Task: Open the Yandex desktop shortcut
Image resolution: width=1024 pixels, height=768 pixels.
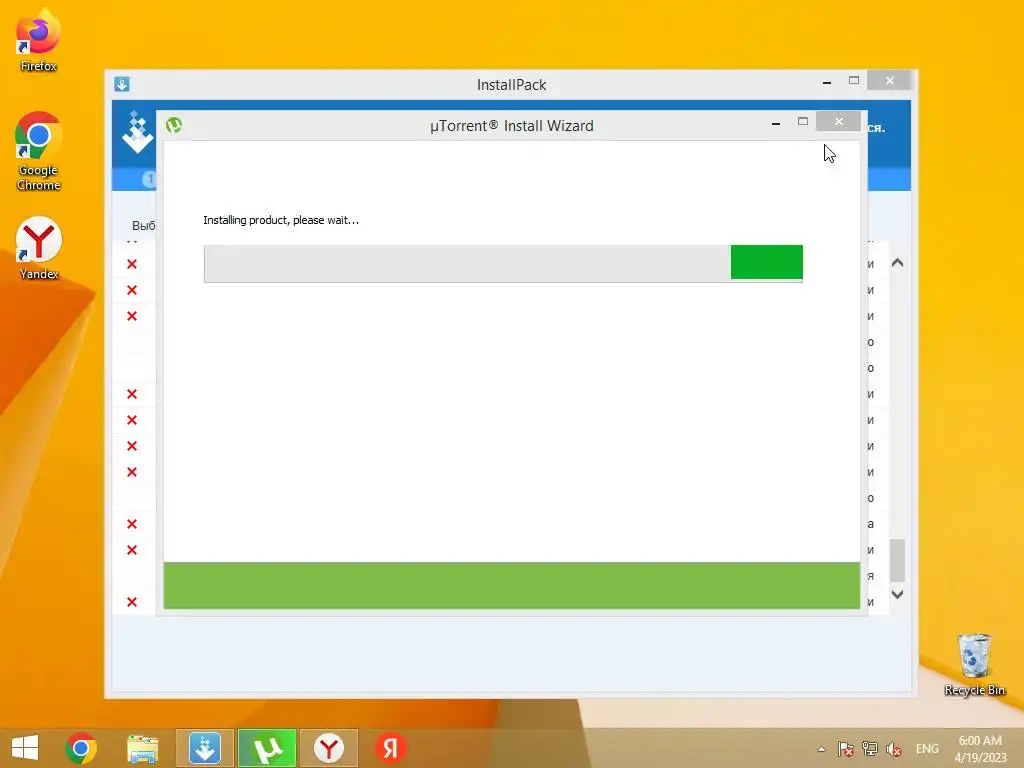Action: (x=39, y=248)
